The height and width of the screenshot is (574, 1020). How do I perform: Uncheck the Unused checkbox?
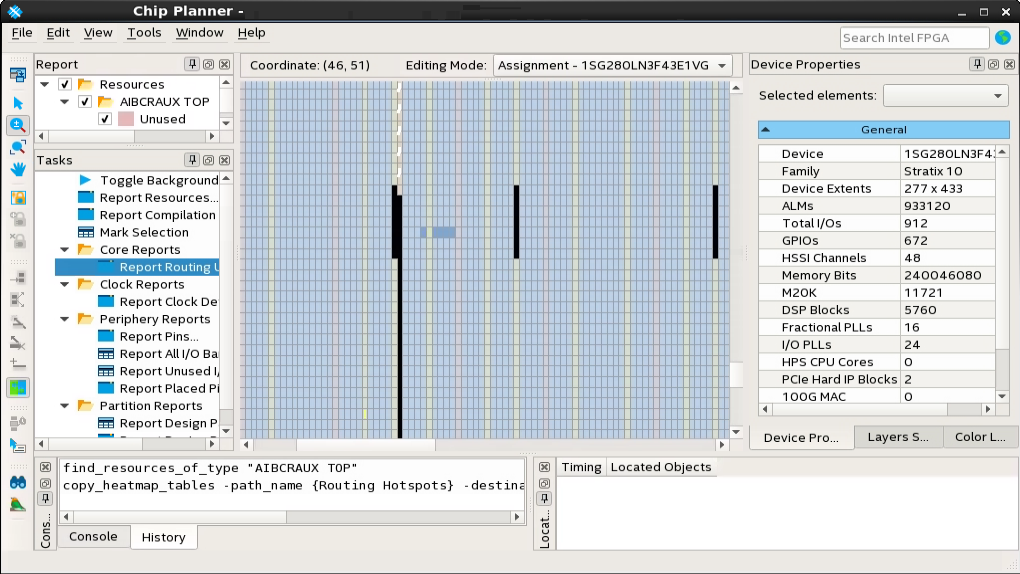(x=105, y=119)
